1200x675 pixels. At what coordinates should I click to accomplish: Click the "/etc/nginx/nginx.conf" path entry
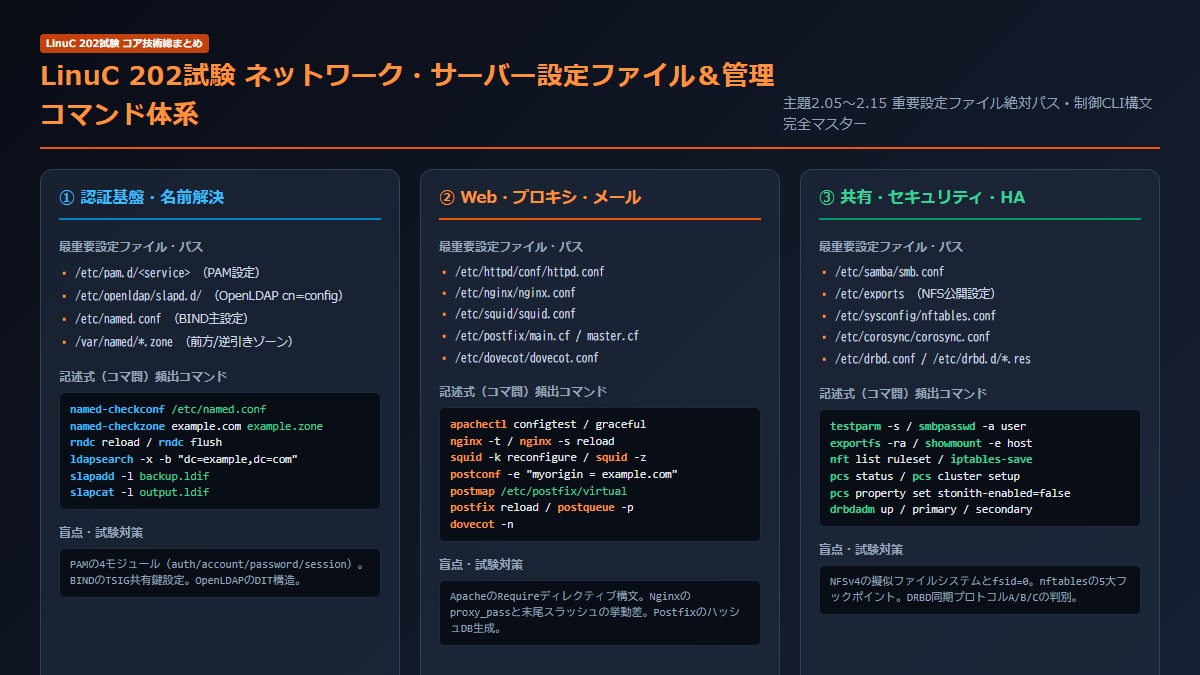[x=515, y=293]
